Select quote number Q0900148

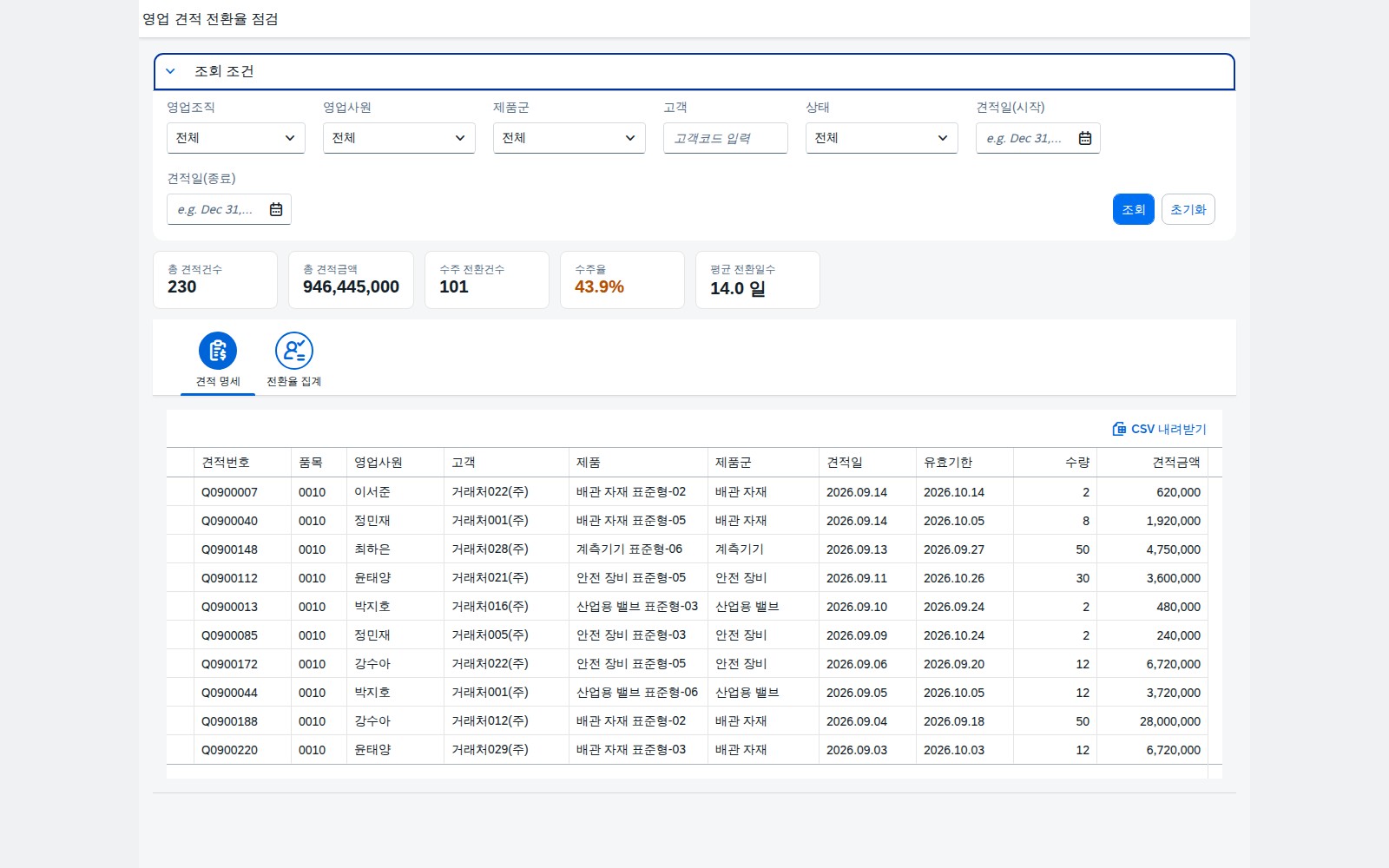[x=229, y=549]
